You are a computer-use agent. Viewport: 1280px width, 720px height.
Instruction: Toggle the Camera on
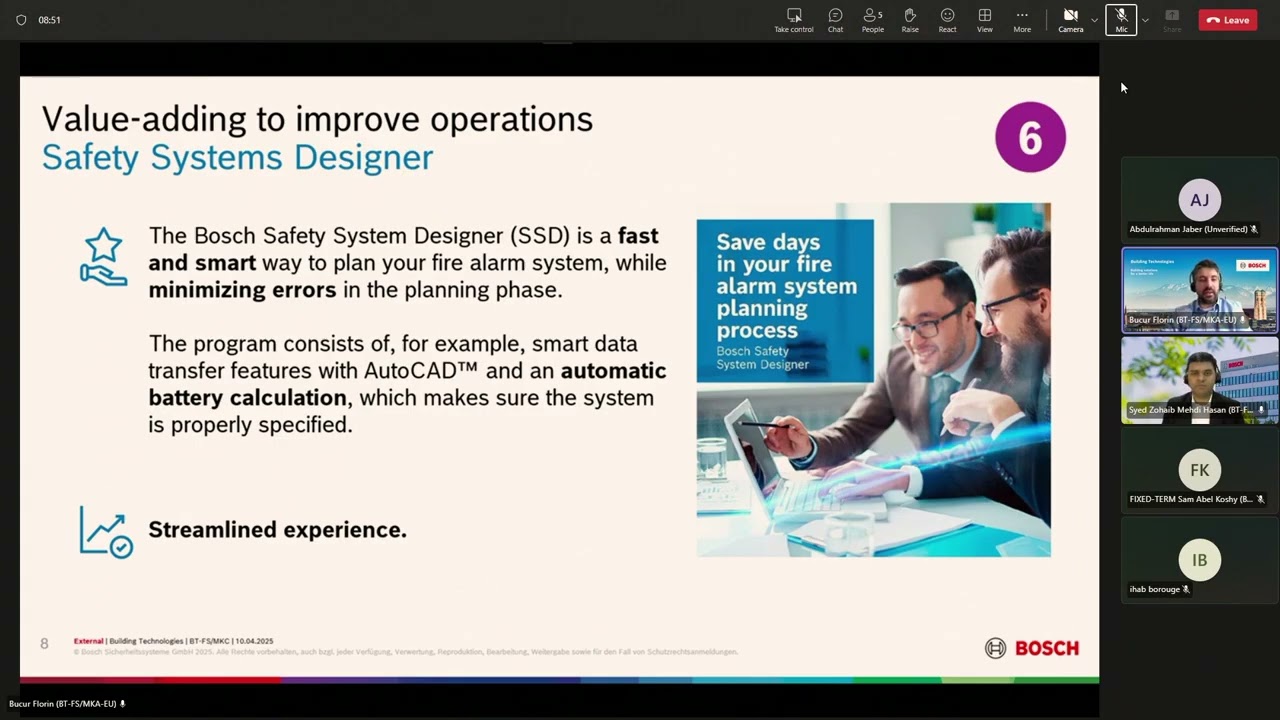pos(1071,20)
